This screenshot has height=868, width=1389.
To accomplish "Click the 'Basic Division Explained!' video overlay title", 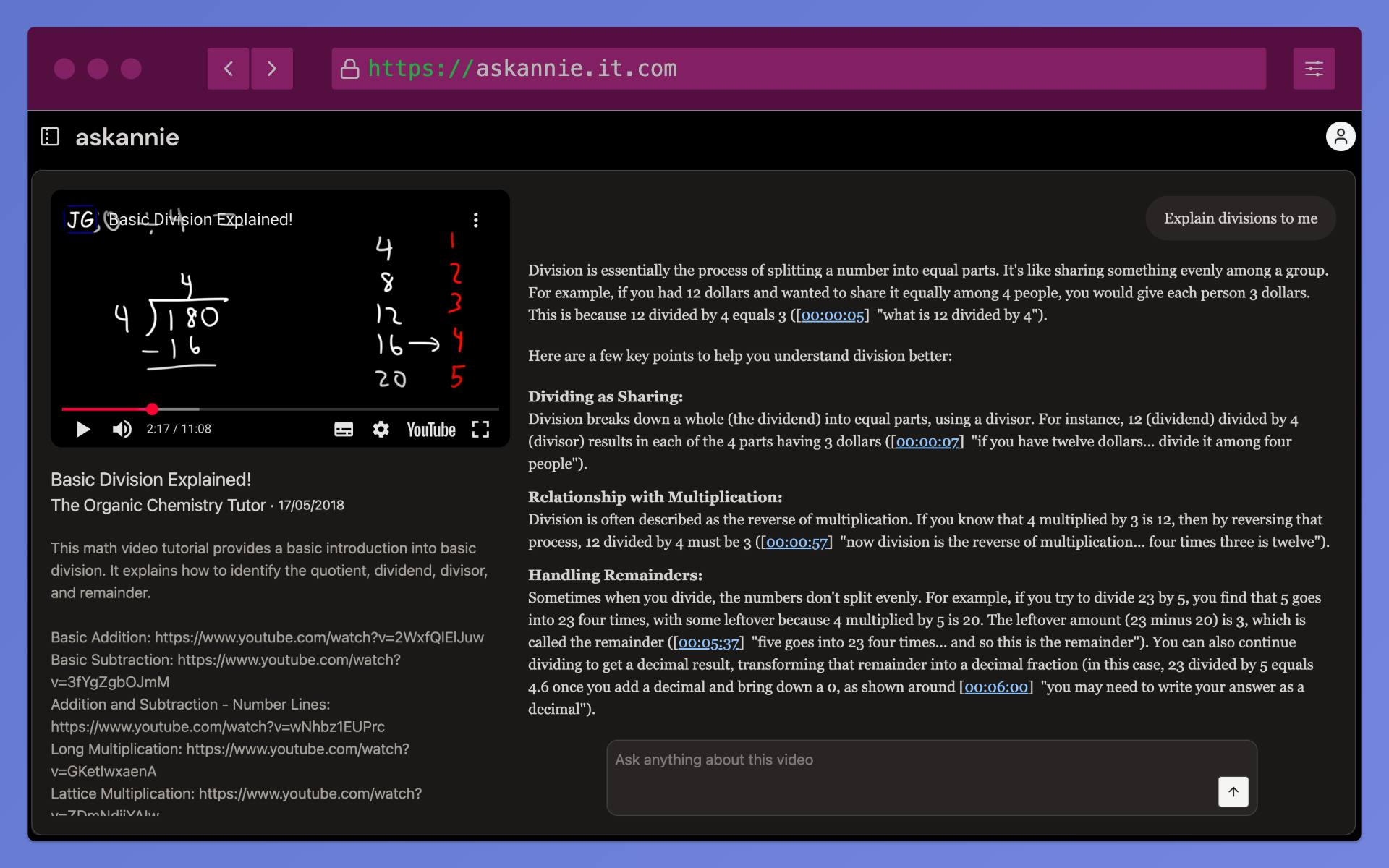I will pos(200,219).
